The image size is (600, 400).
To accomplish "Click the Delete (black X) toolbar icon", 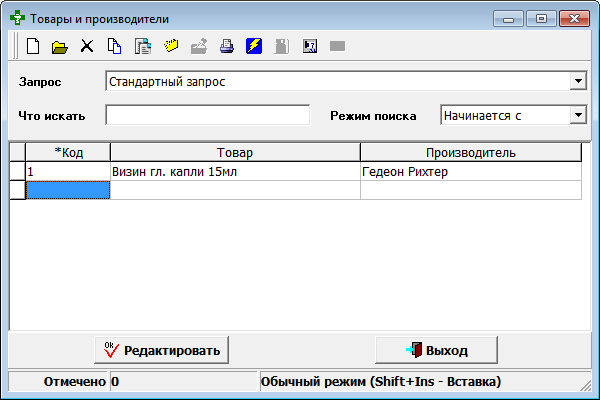I will tap(87, 46).
